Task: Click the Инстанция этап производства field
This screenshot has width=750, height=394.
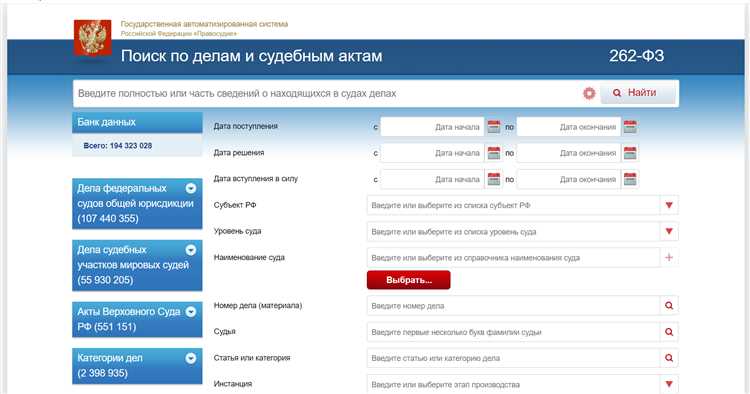Action: (513, 384)
